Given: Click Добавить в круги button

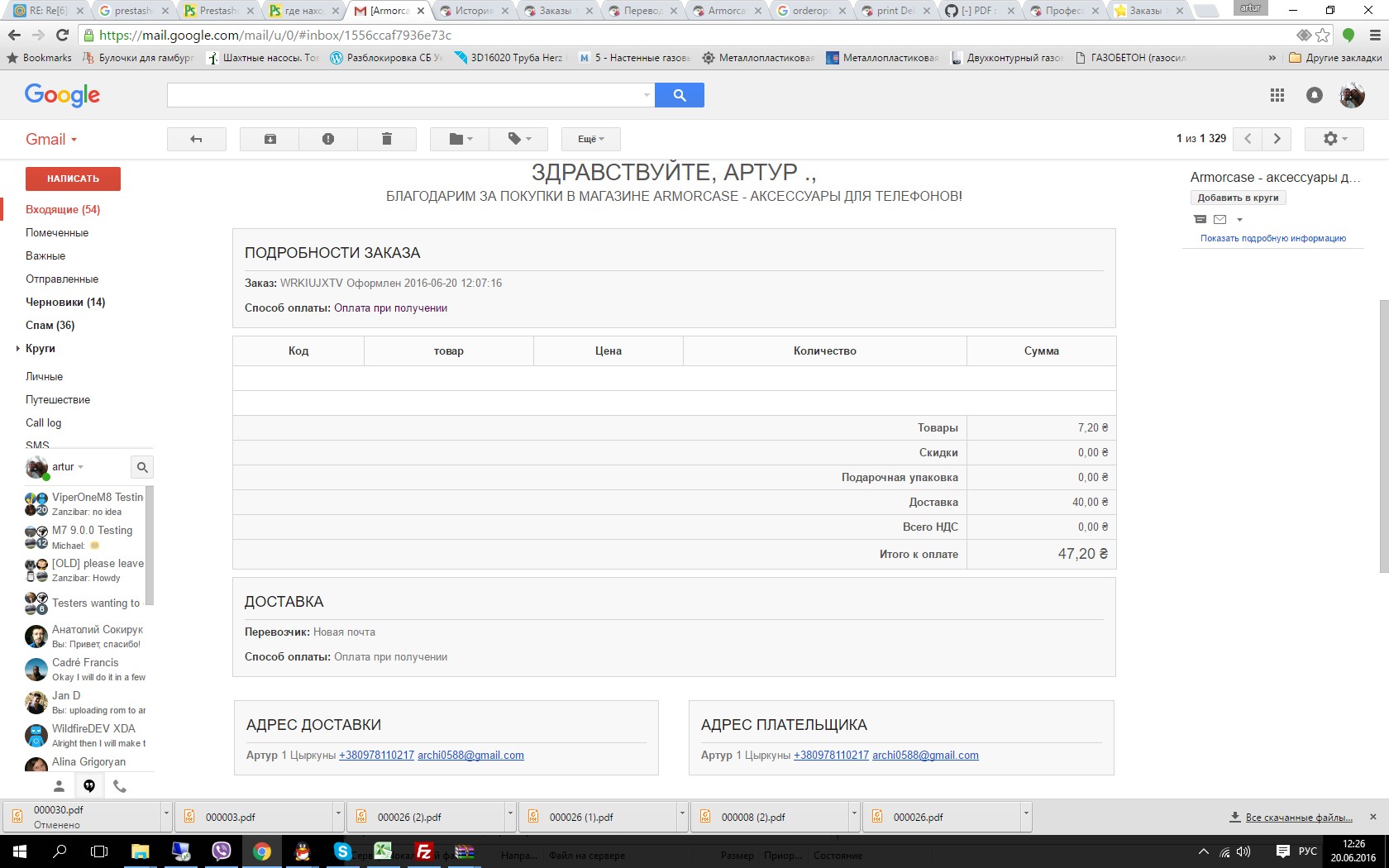Looking at the screenshot, I should pyautogui.click(x=1238, y=198).
